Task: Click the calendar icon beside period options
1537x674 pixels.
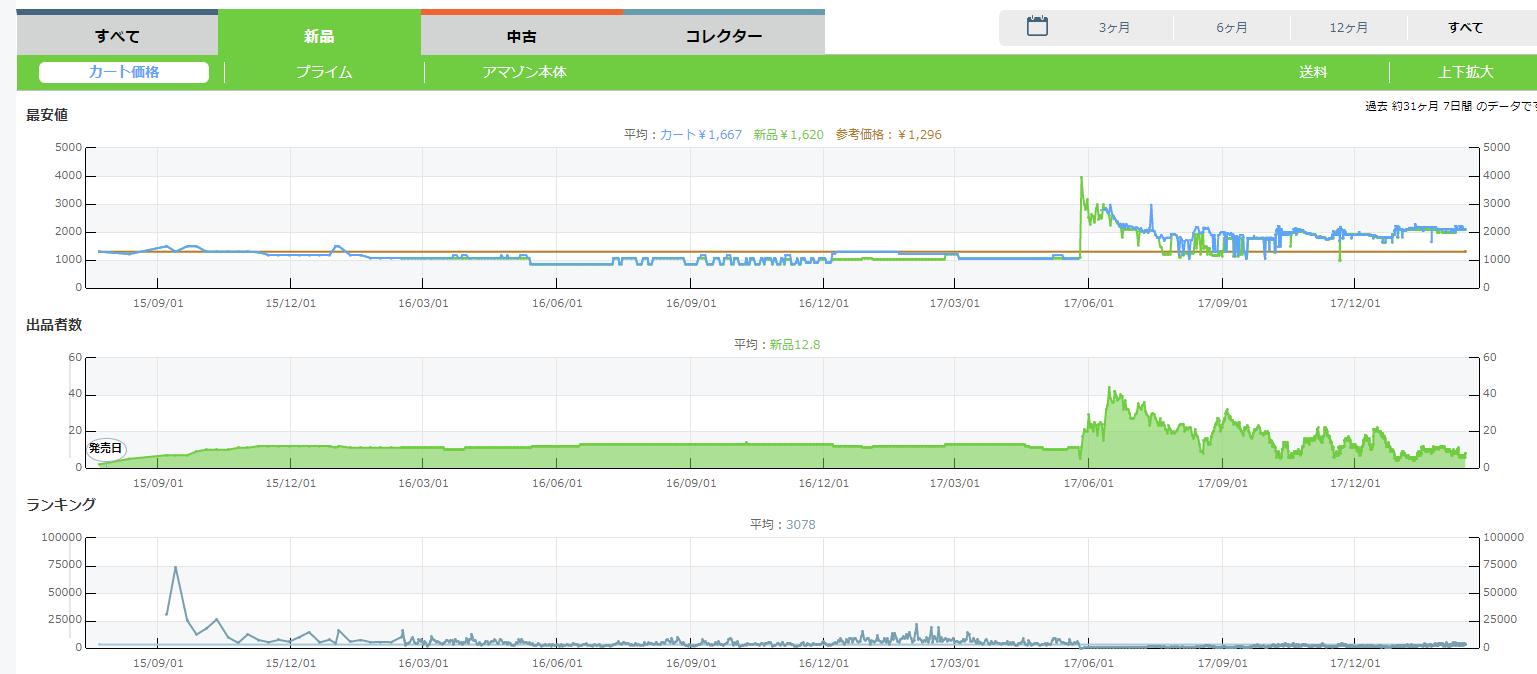Action: point(1037,27)
